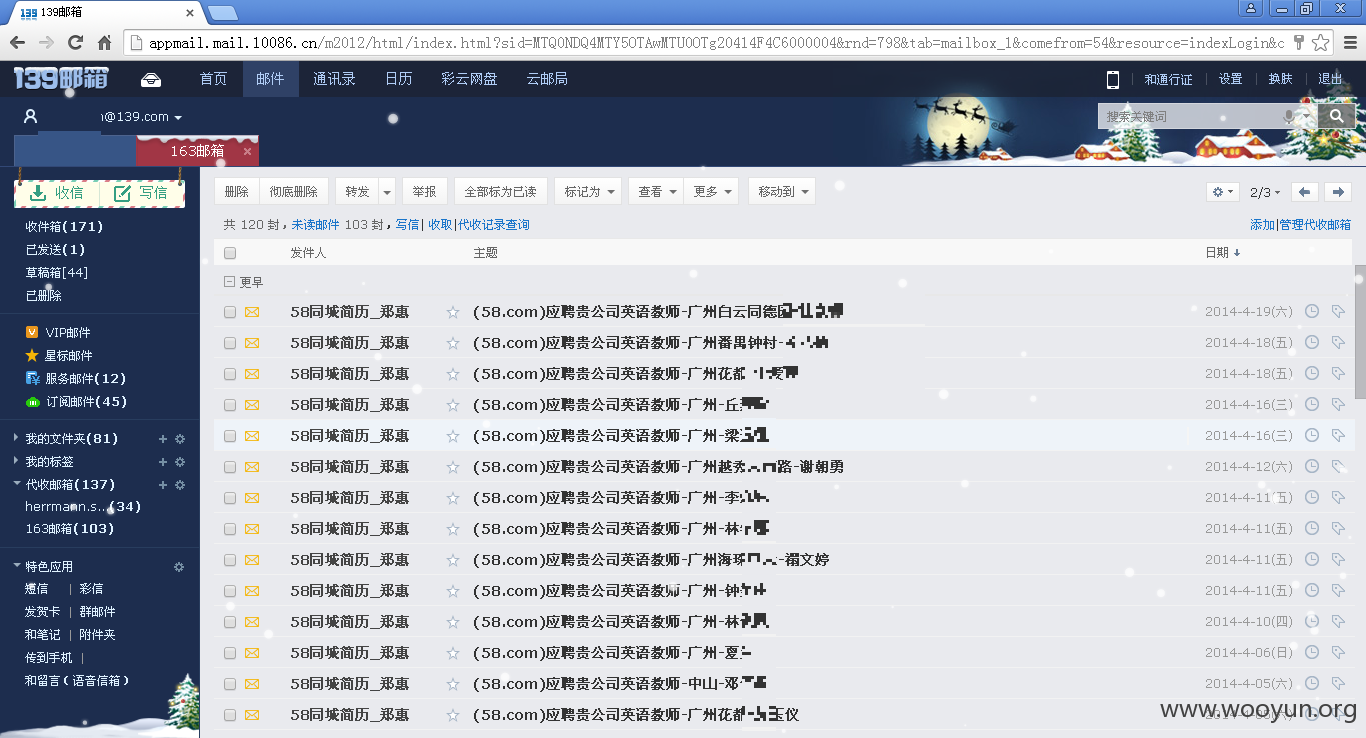The image size is (1366, 738).
Task: Bookmark the page with the browser star icon
Action: 1321,42
